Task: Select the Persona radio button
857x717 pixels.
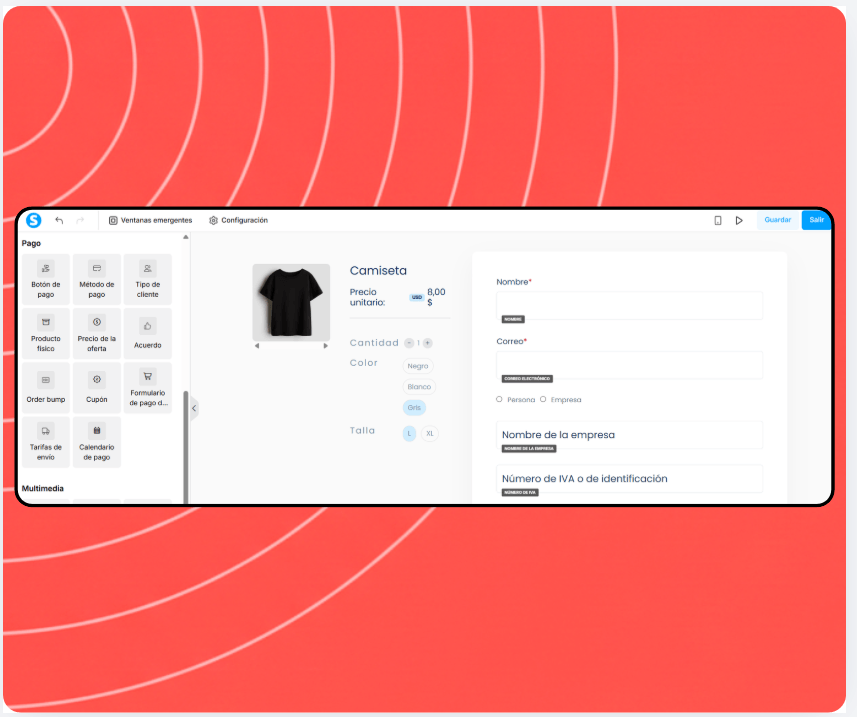Action: pos(499,399)
